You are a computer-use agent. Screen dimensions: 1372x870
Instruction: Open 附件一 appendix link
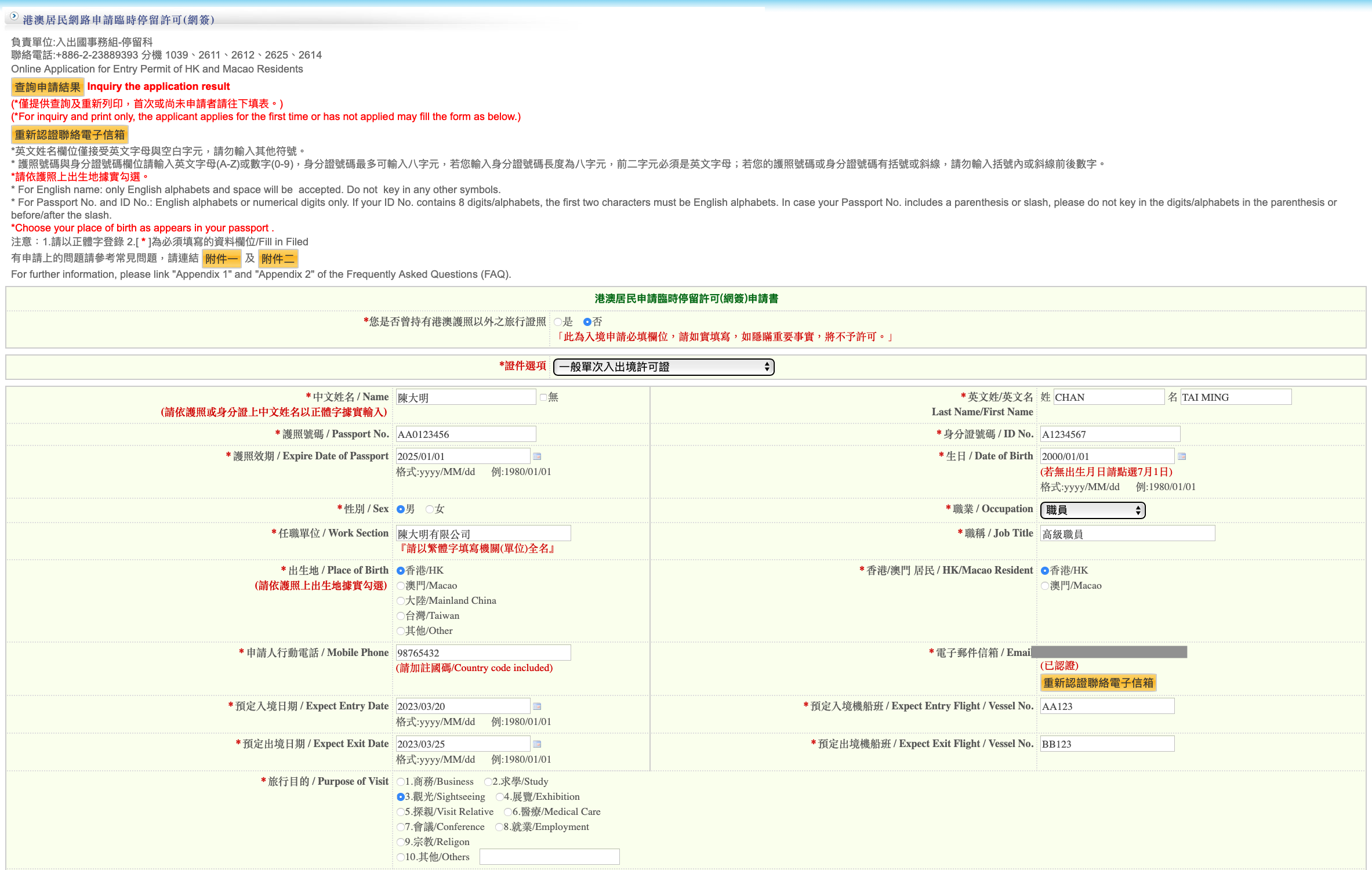[x=222, y=259]
